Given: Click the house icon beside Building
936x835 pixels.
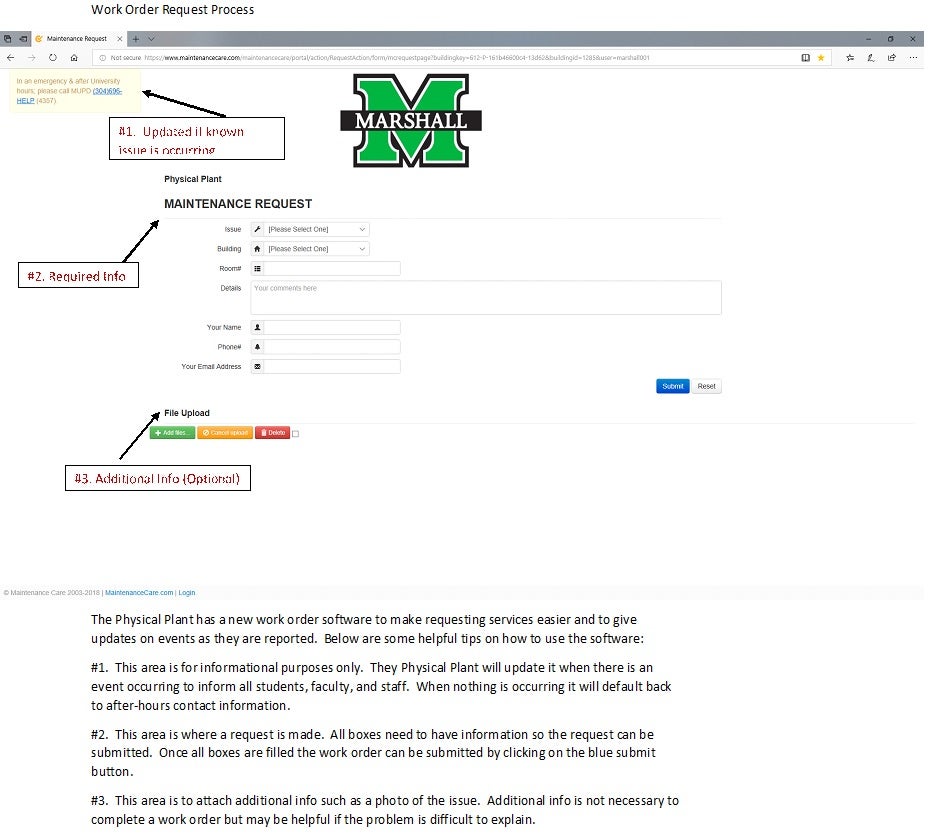Looking at the screenshot, I should pos(257,249).
